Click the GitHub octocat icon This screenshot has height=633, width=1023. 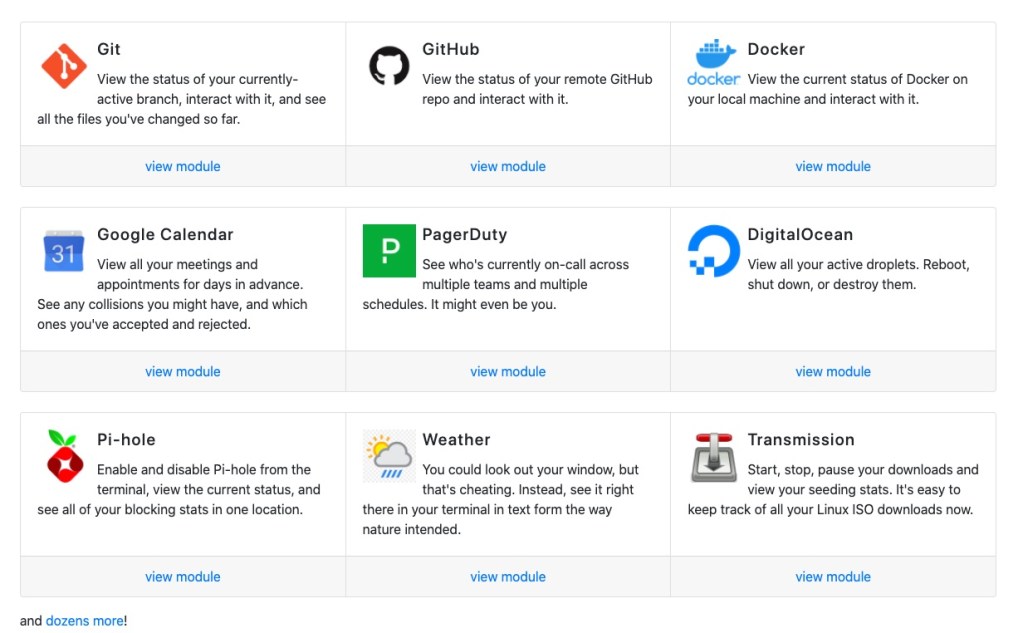389,66
